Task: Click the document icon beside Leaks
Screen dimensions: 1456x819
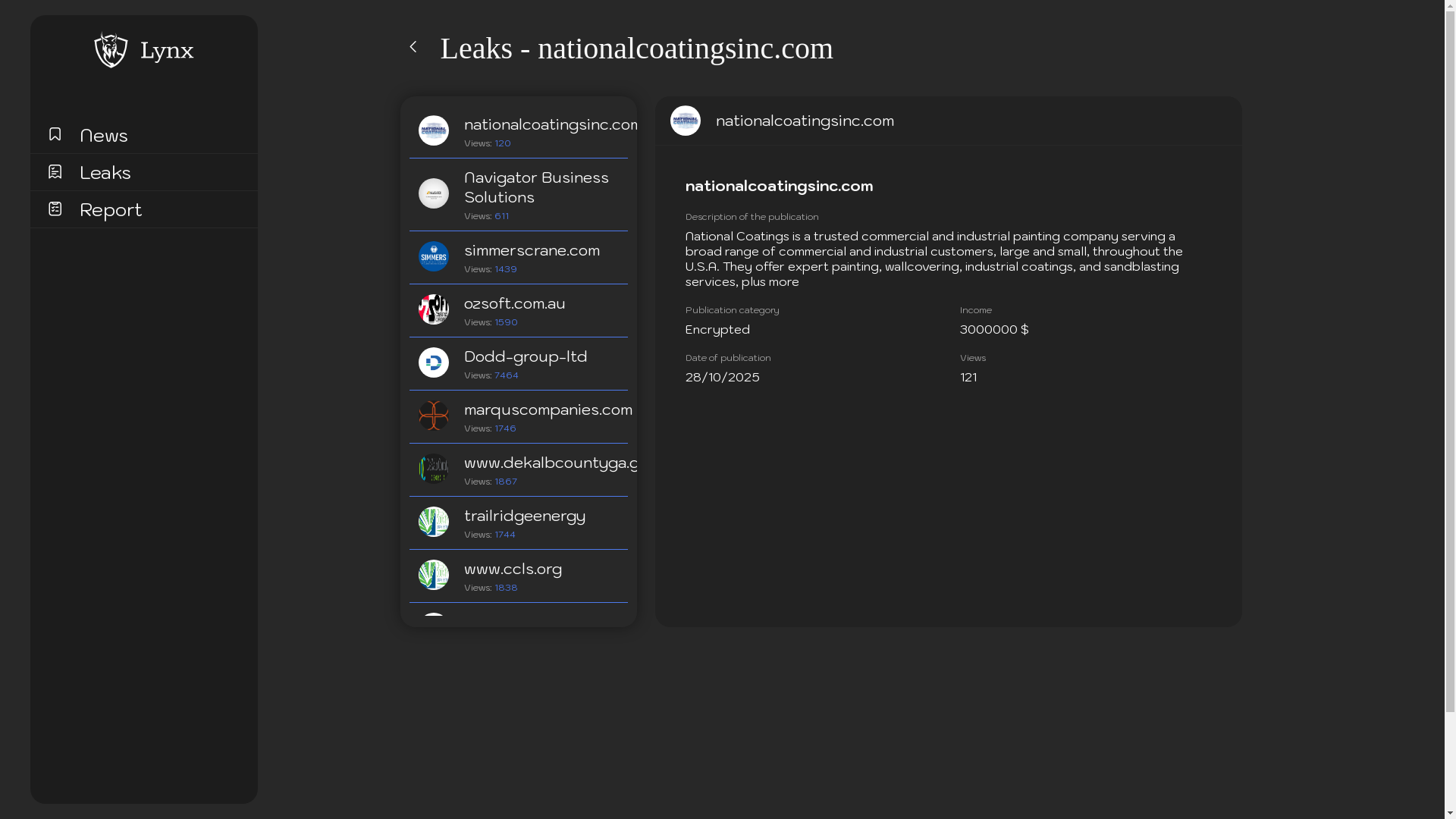Action: (x=55, y=172)
